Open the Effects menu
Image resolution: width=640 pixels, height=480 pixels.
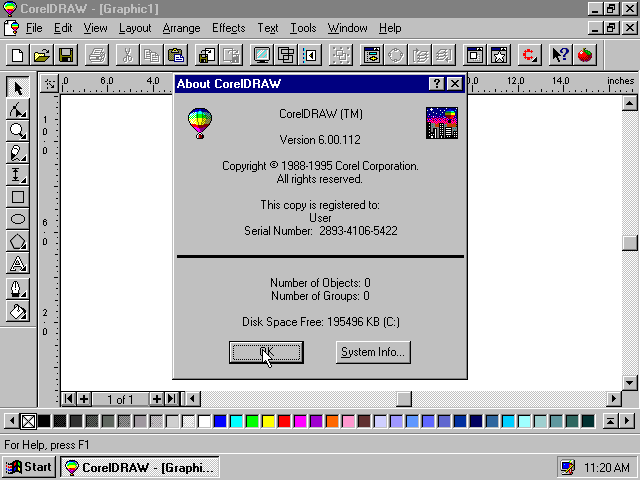[229, 28]
